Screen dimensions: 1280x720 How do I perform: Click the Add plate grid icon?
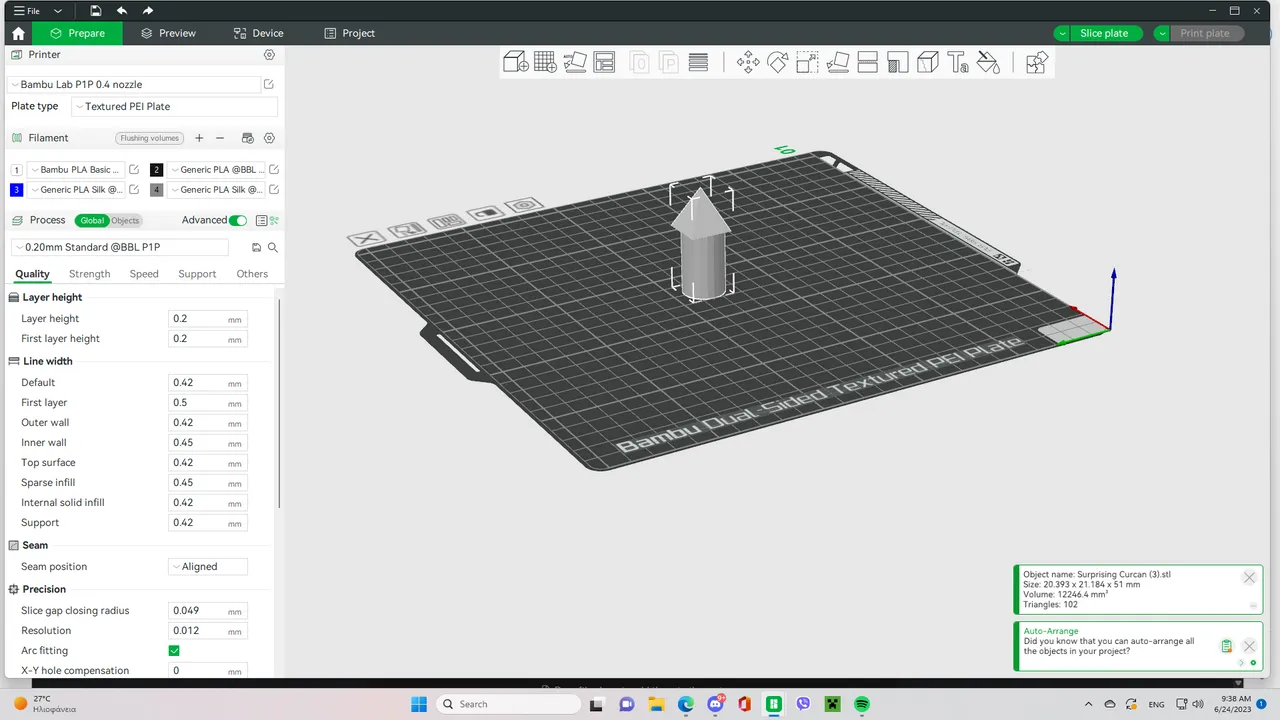545,63
